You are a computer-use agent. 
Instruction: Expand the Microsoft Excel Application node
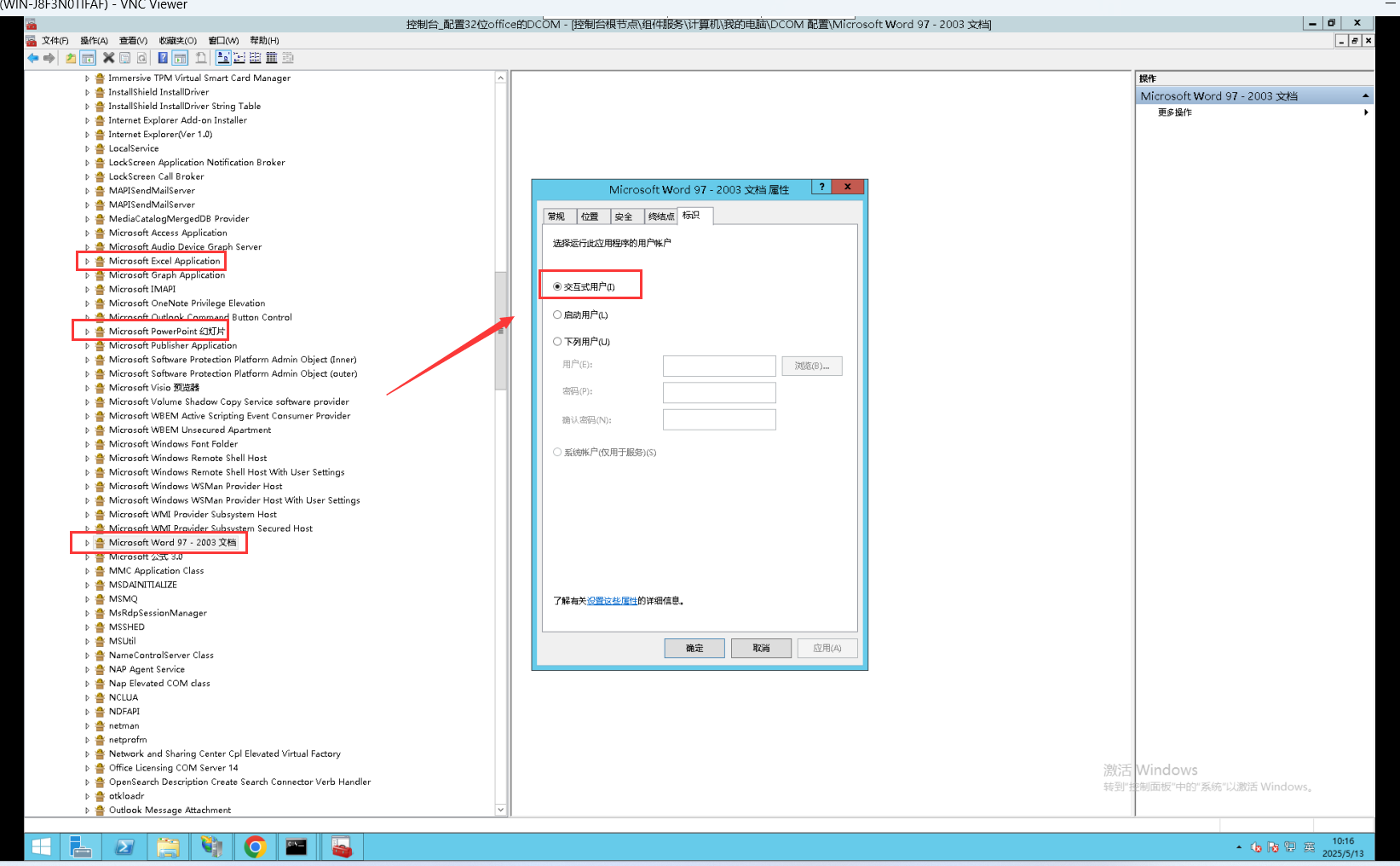pos(87,261)
